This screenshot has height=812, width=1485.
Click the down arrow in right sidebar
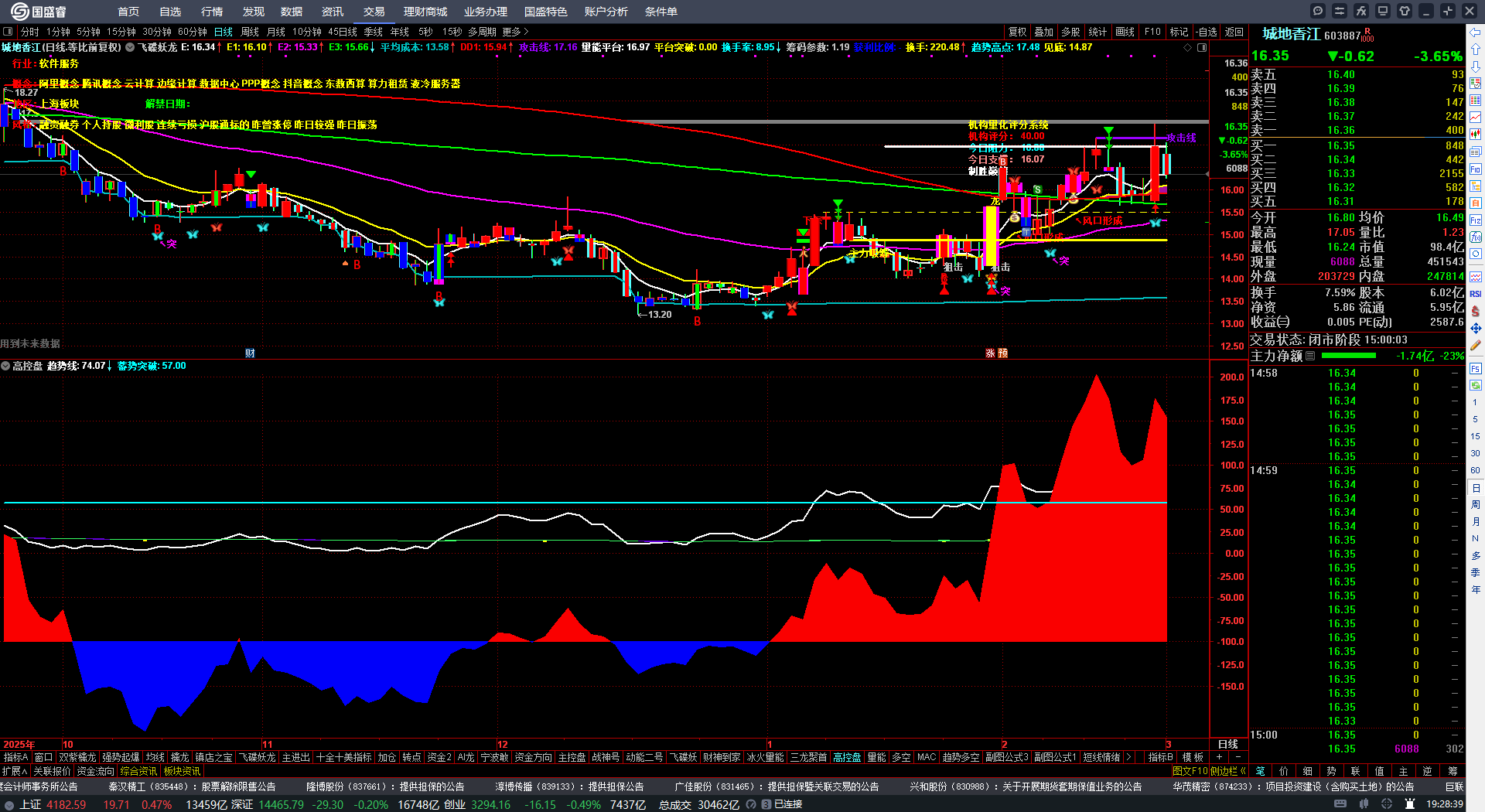[1476, 66]
